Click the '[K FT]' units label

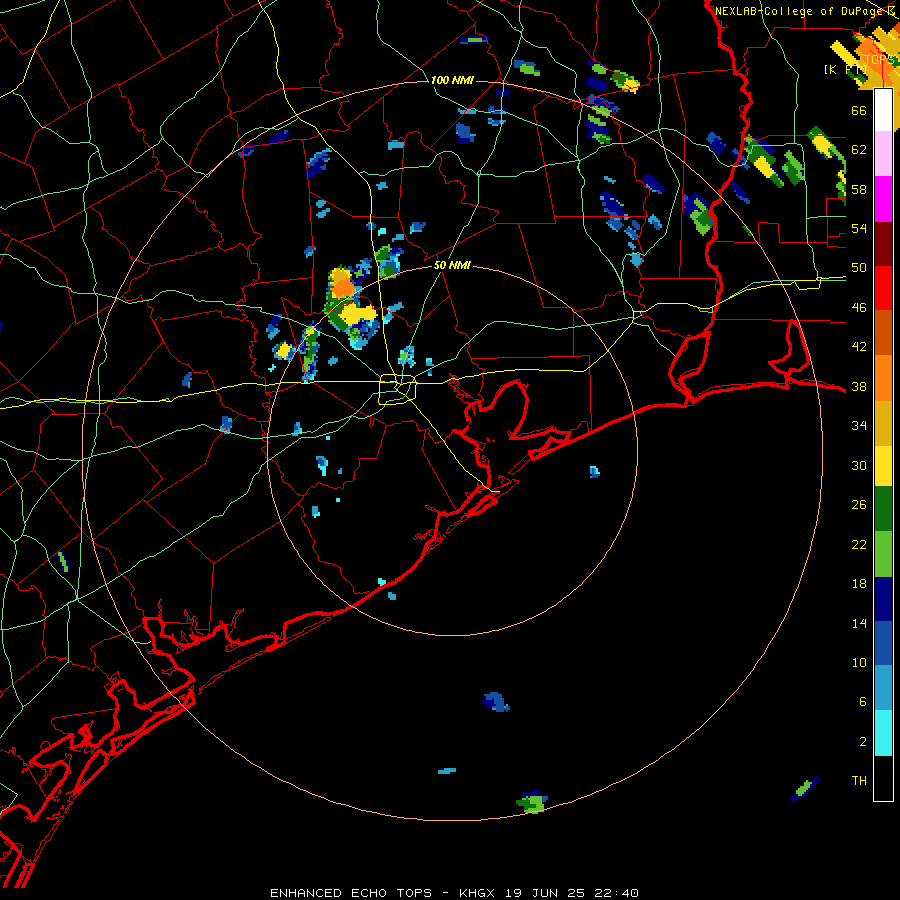coord(845,69)
